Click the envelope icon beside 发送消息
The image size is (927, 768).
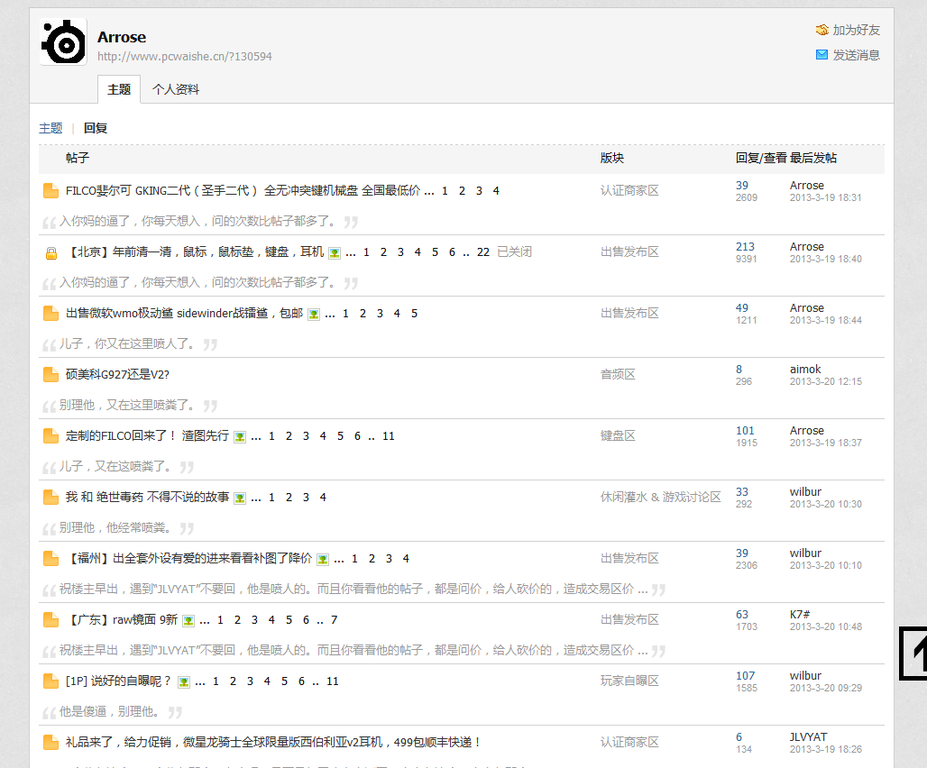click(822, 55)
